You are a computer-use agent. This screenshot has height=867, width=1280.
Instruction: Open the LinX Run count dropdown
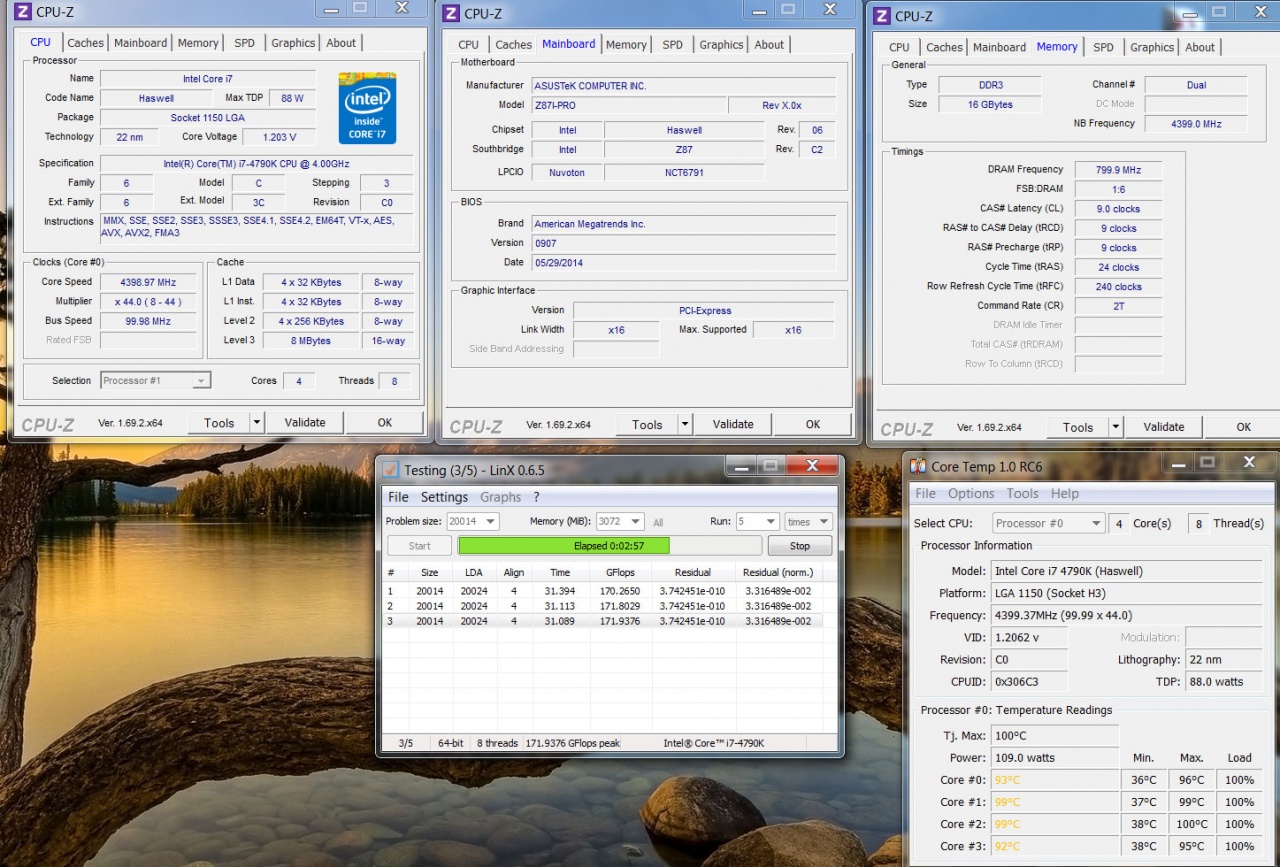(757, 521)
